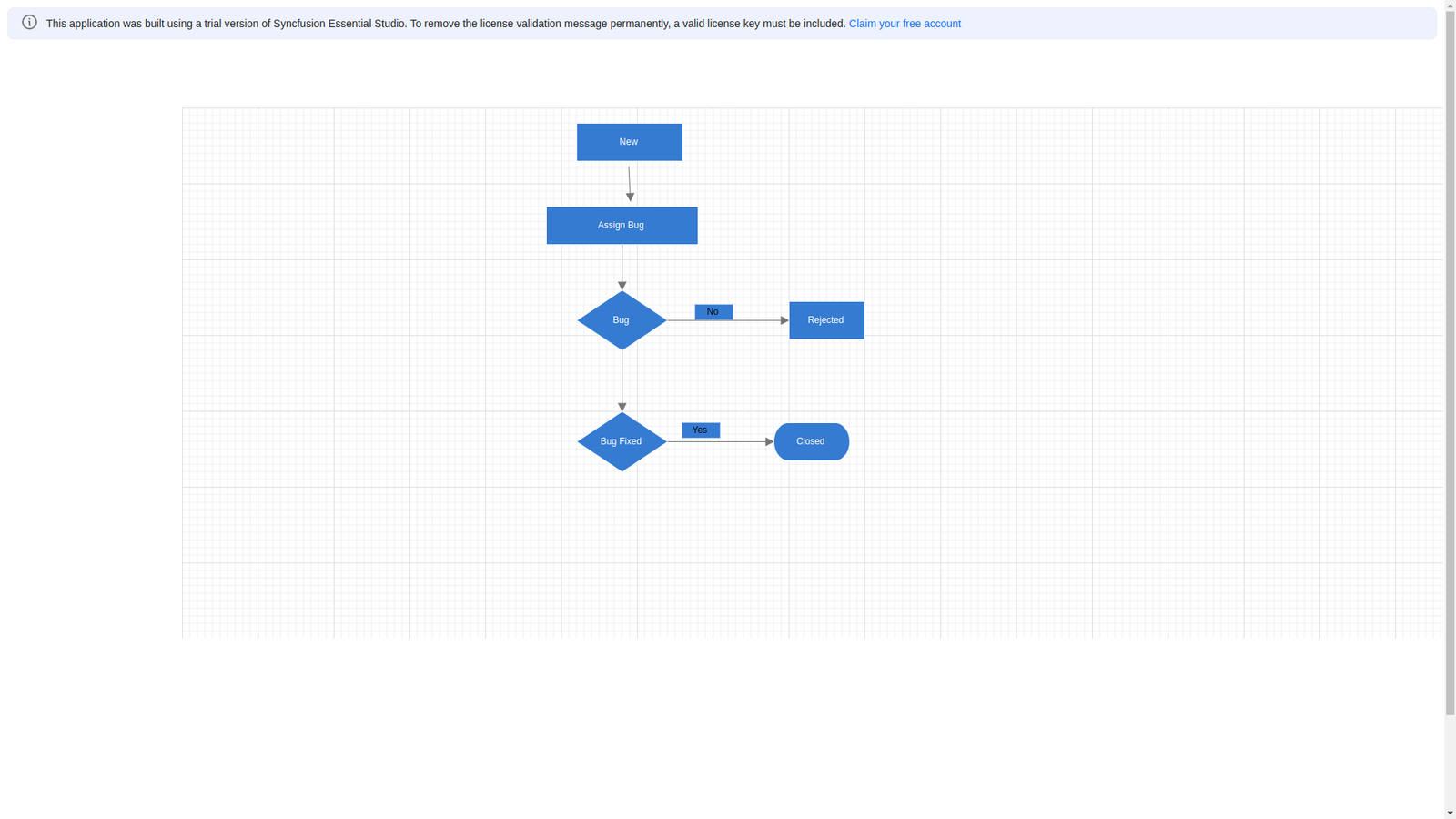This screenshot has height=819, width=1456.
Task: Select the Rejected node
Action: (826, 320)
